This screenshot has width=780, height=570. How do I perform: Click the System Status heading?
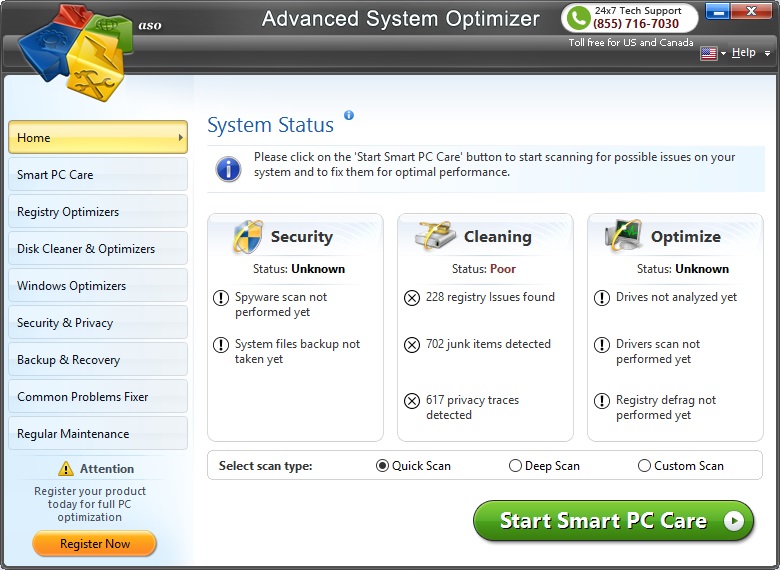(270, 125)
